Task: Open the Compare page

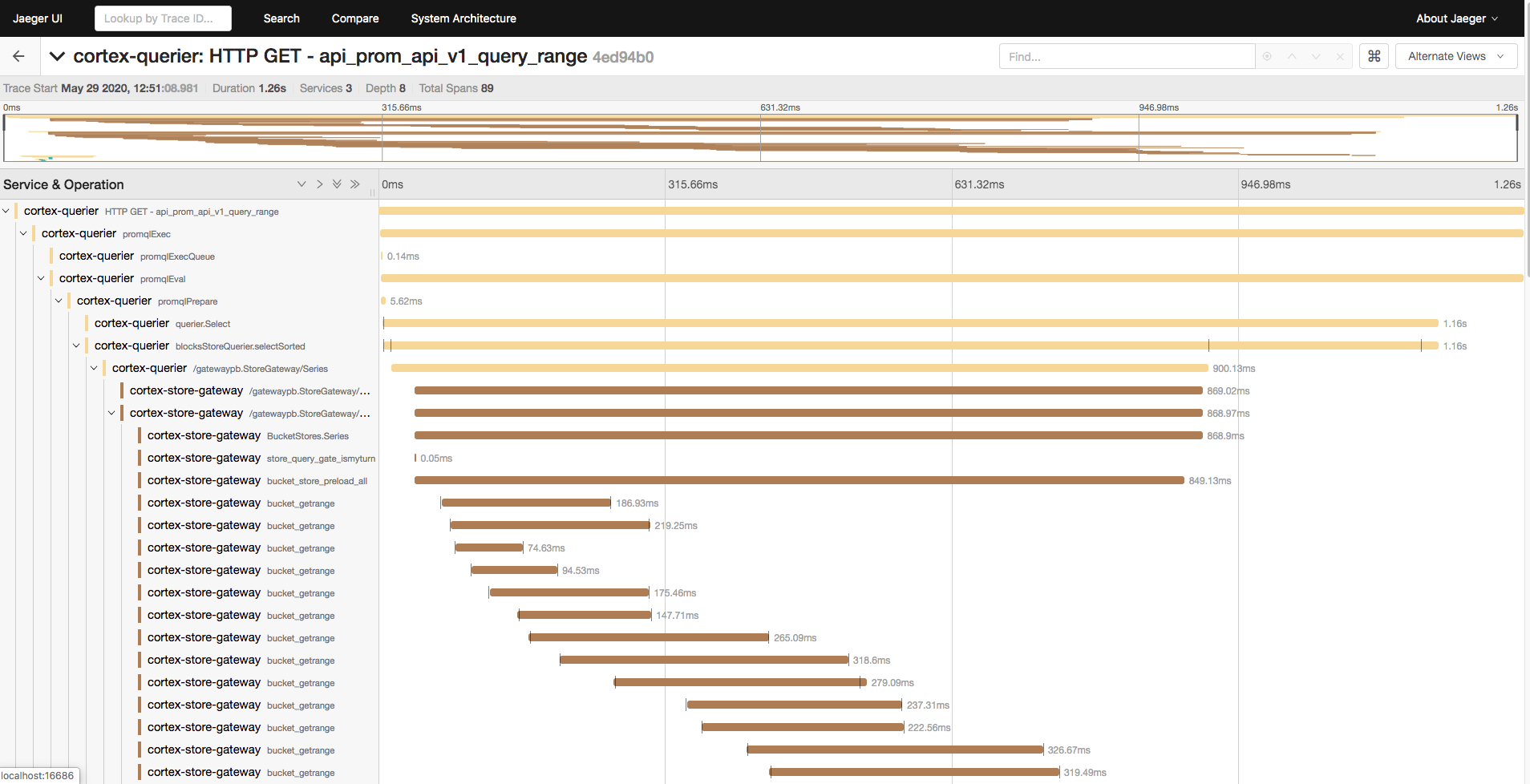Action: coord(355,18)
